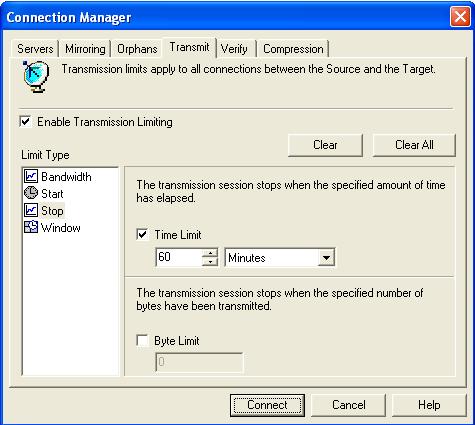Enable the Byte Limit checkbox
Image resolution: width=475 pixels, height=425 pixels.
tap(142, 340)
